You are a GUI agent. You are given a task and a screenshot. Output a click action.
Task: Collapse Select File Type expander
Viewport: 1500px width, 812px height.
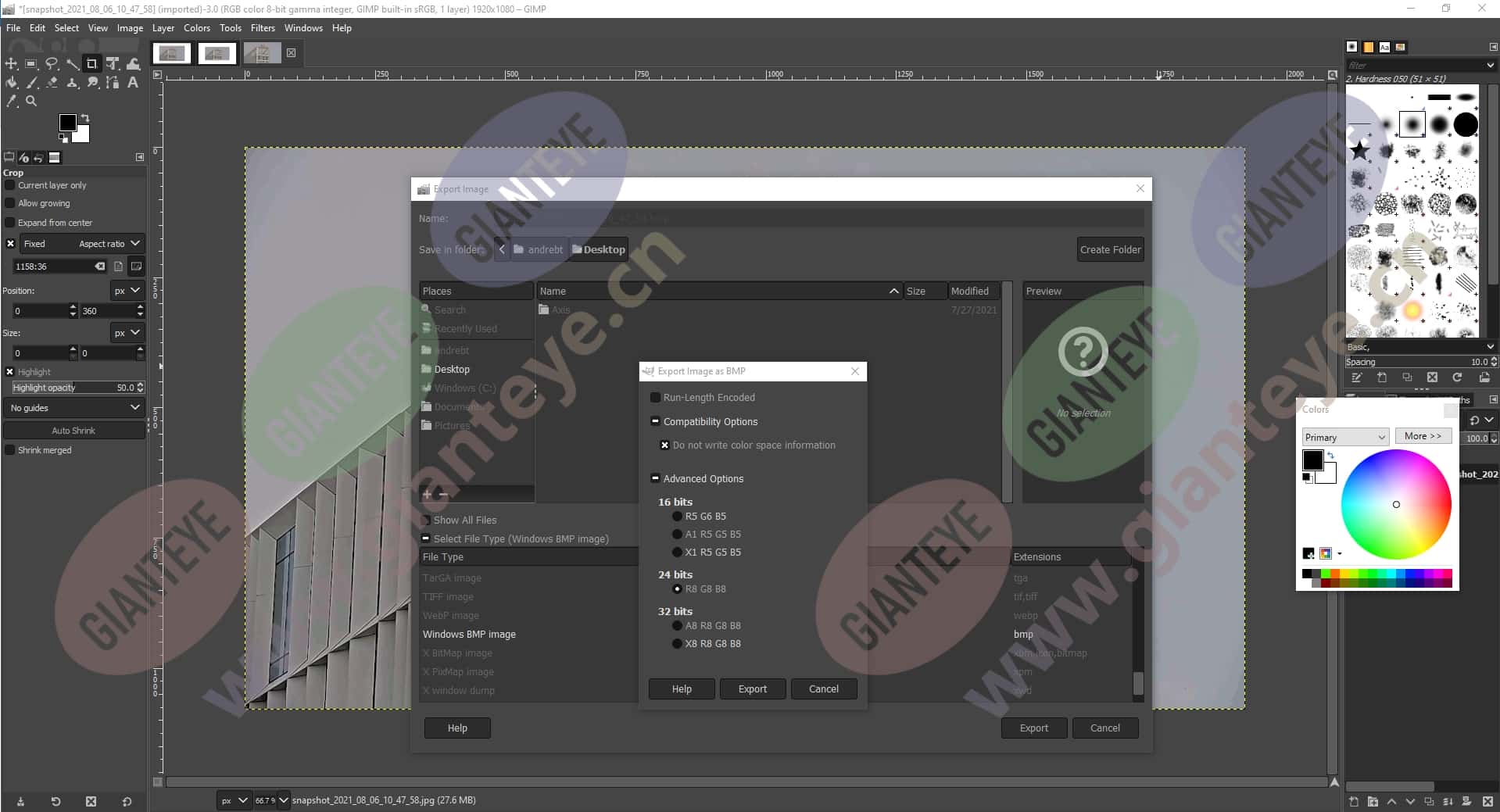(x=426, y=538)
